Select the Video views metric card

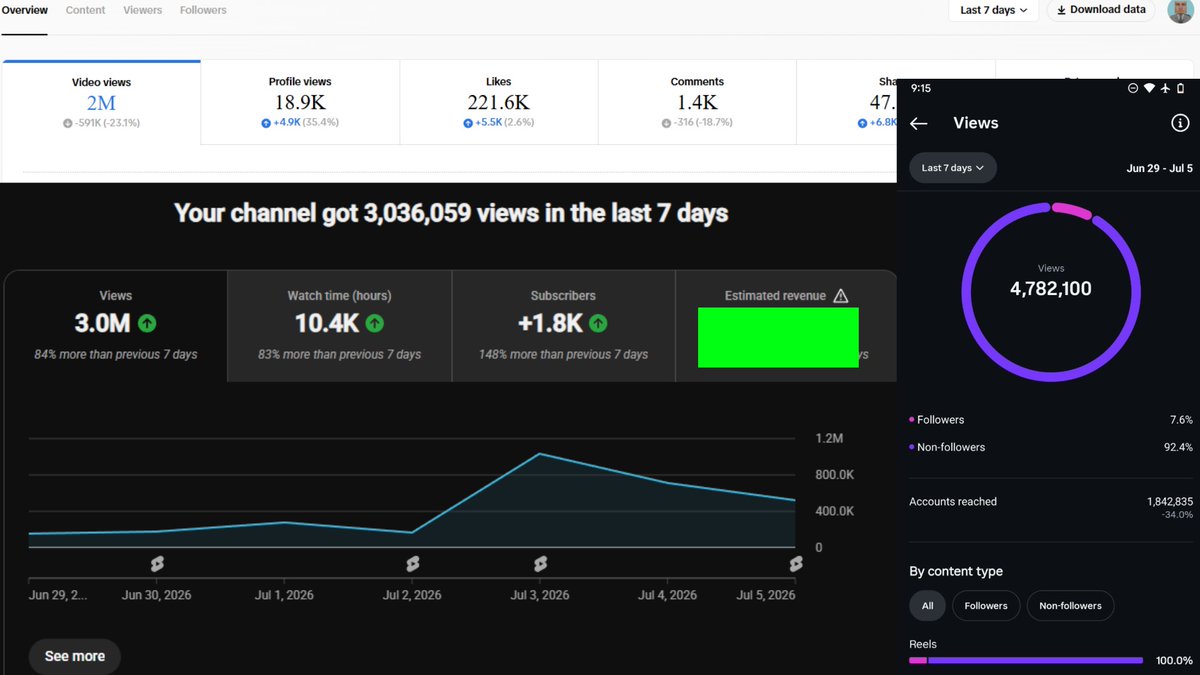point(101,103)
